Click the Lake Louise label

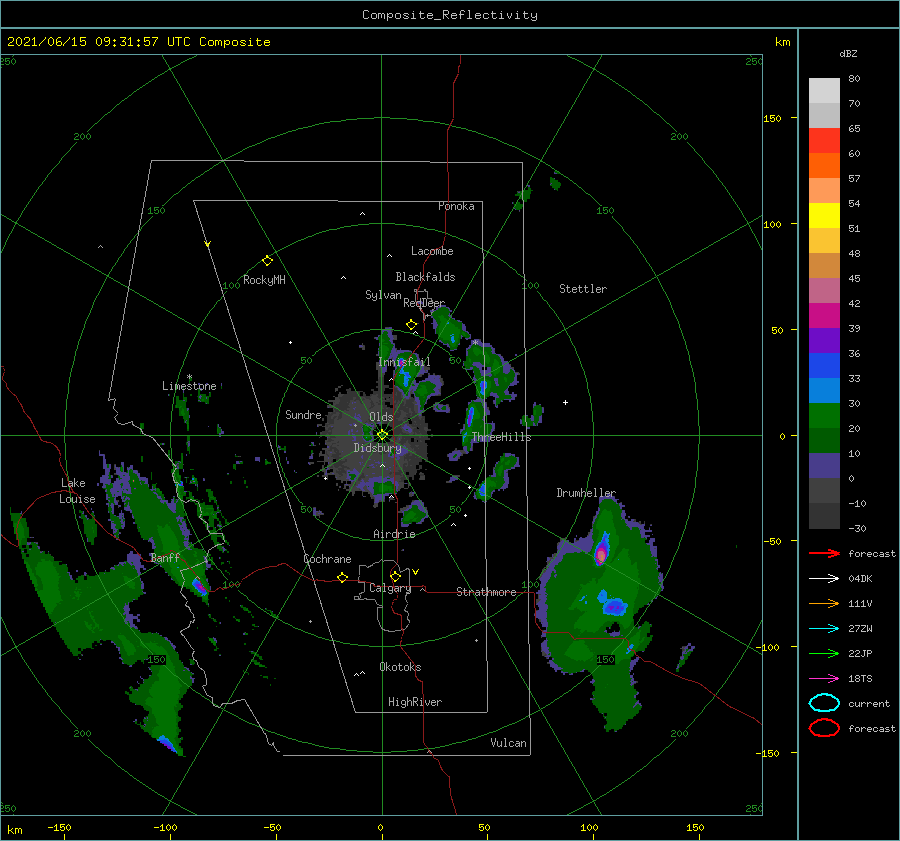pyautogui.click(x=77, y=491)
